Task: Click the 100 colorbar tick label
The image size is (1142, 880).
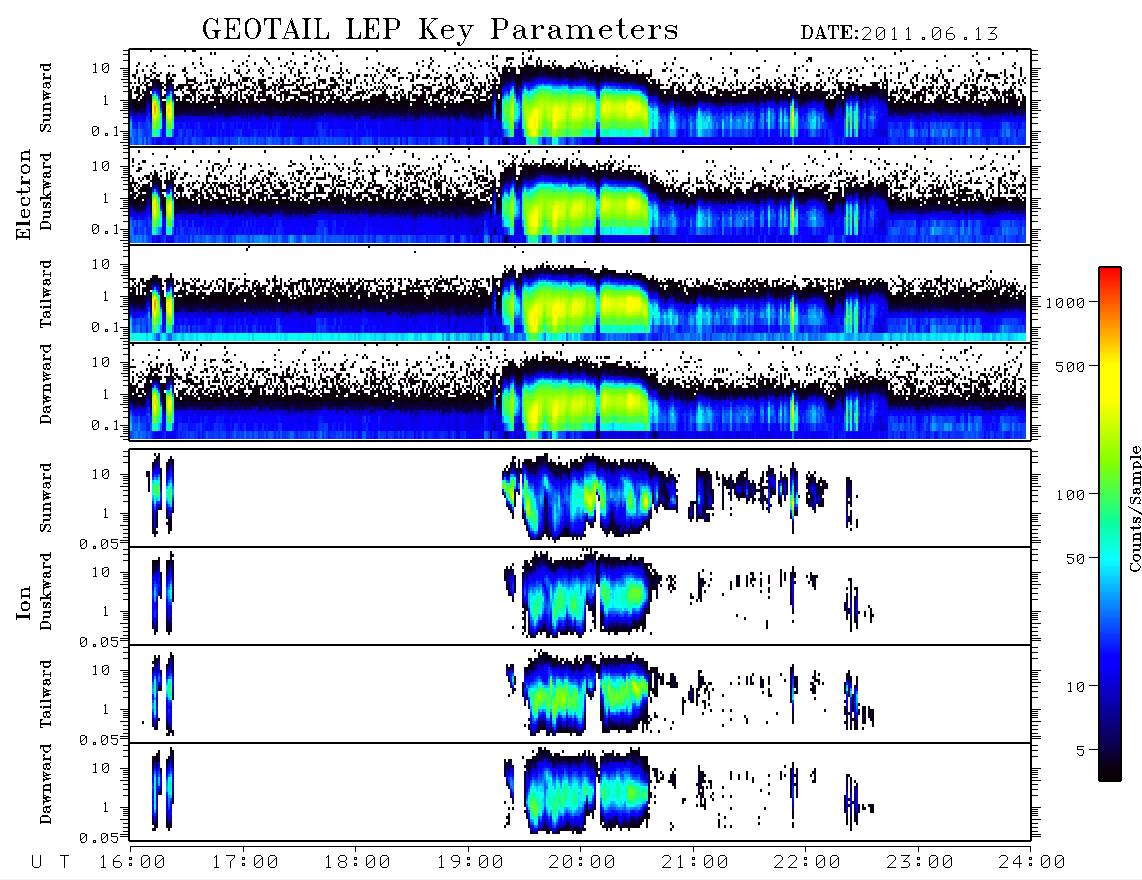Action: coord(1071,495)
